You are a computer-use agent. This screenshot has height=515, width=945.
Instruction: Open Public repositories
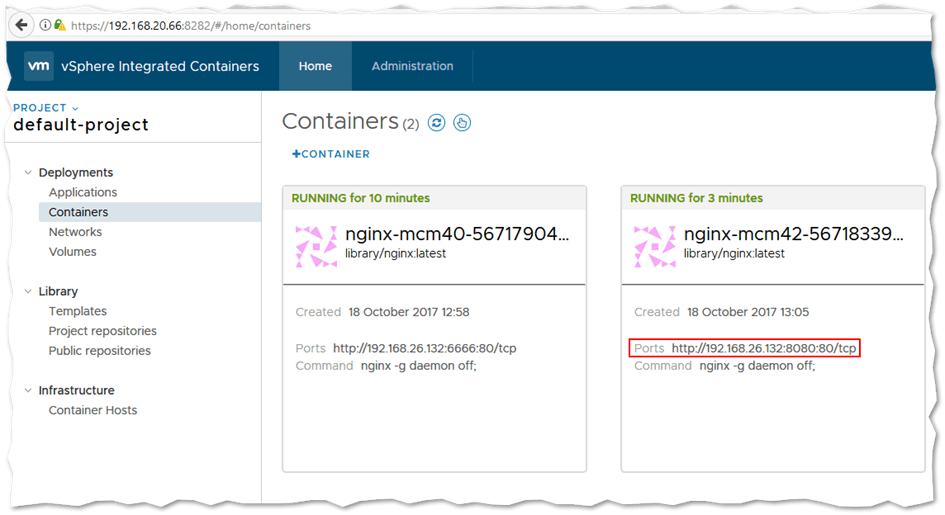point(99,351)
